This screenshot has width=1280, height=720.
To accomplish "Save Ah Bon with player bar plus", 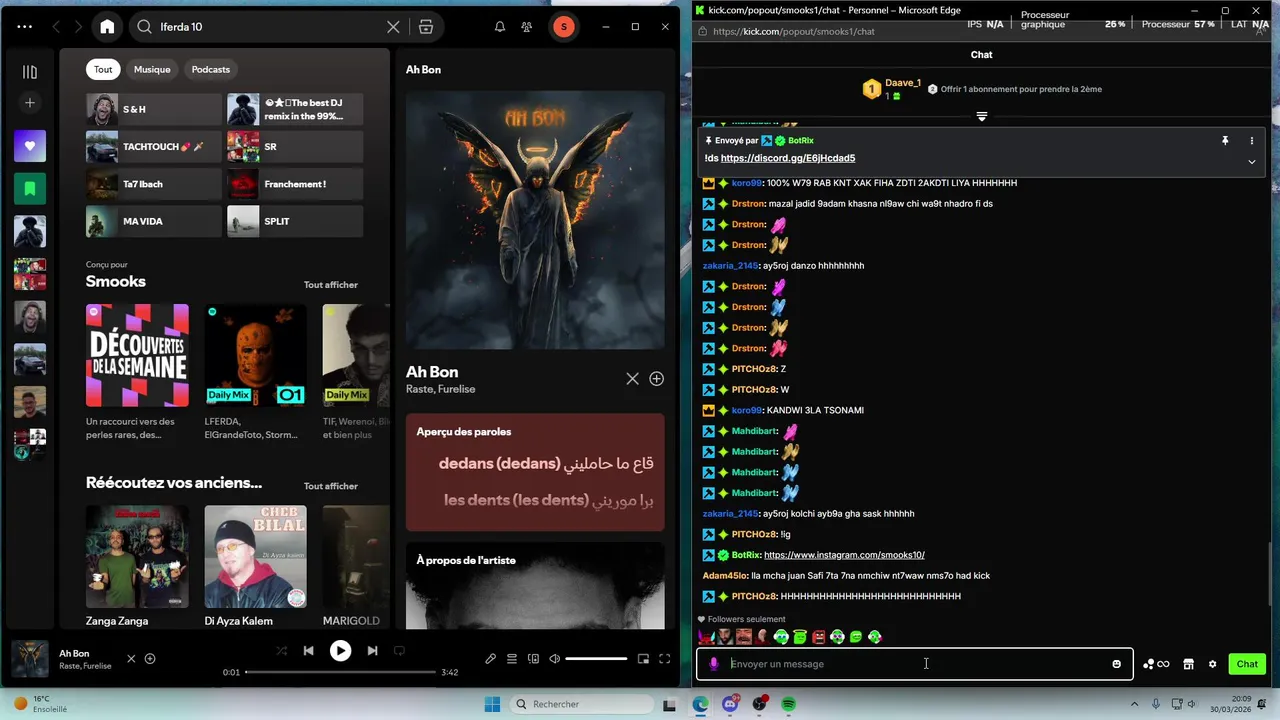I will 150,658.
